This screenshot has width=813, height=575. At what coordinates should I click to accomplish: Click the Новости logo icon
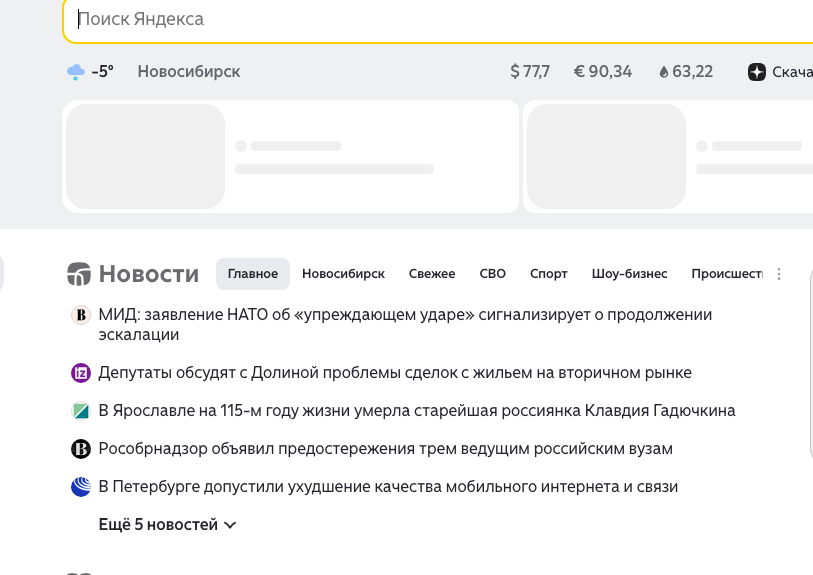point(78,274)
